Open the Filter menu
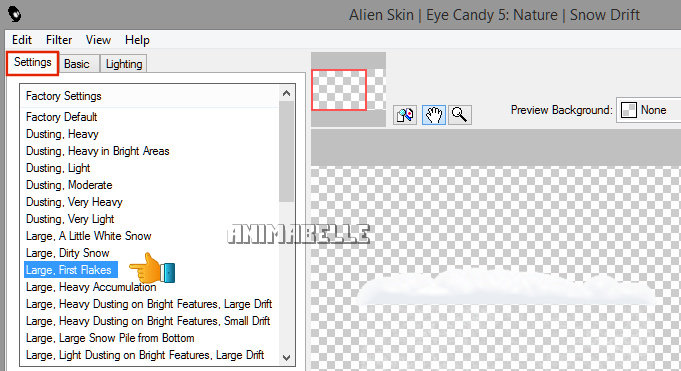Screen dimensions: 681x371 click(59, 40)
